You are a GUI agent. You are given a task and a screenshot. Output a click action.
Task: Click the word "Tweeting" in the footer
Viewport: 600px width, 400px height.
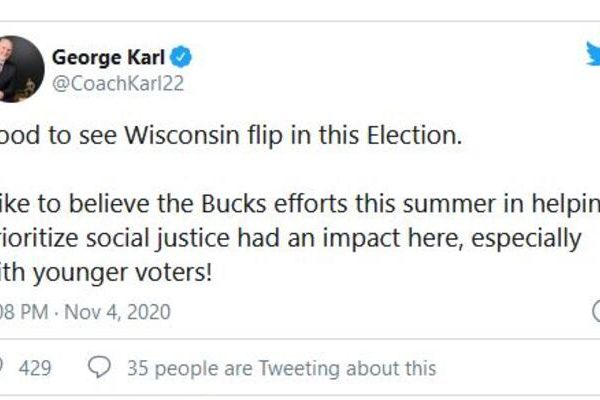299,369
